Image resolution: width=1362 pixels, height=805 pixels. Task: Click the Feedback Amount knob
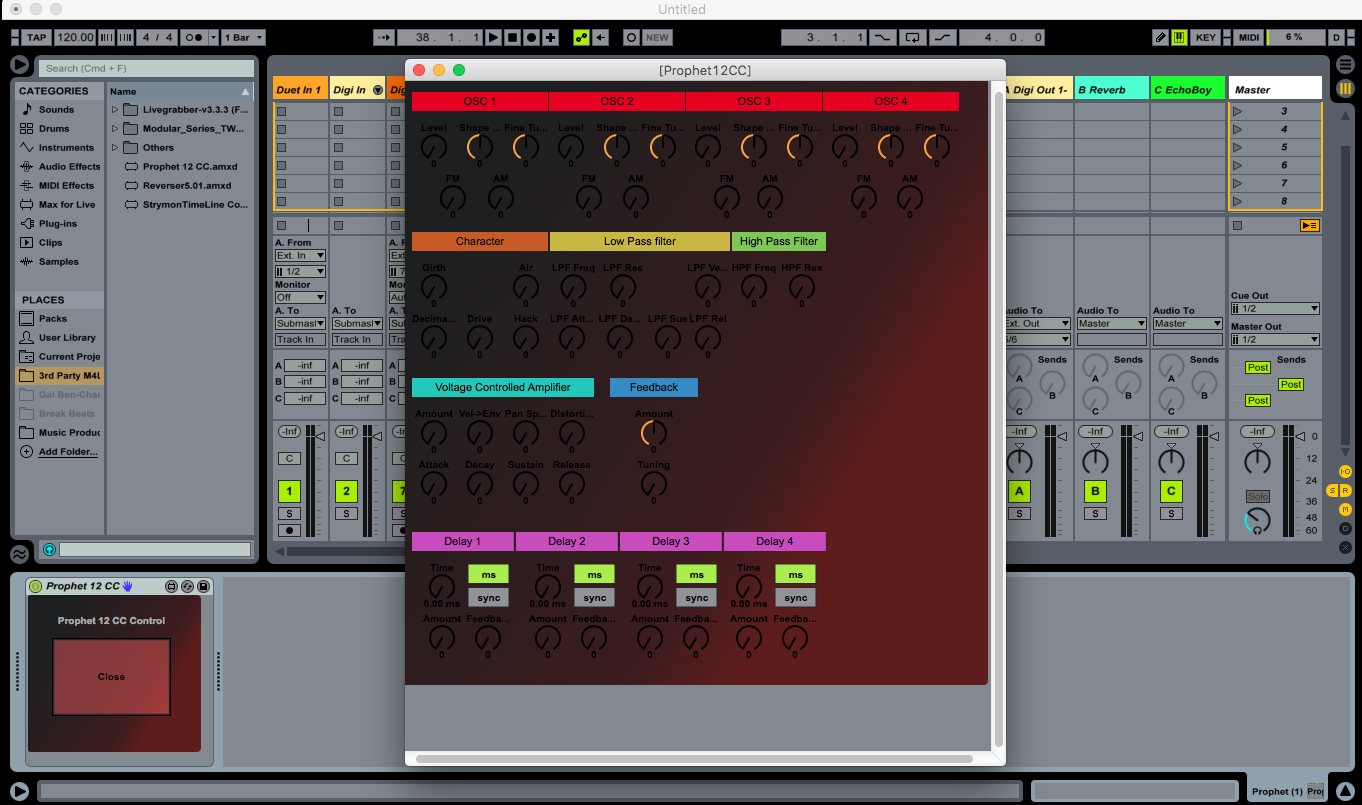(x=653, y=433)
